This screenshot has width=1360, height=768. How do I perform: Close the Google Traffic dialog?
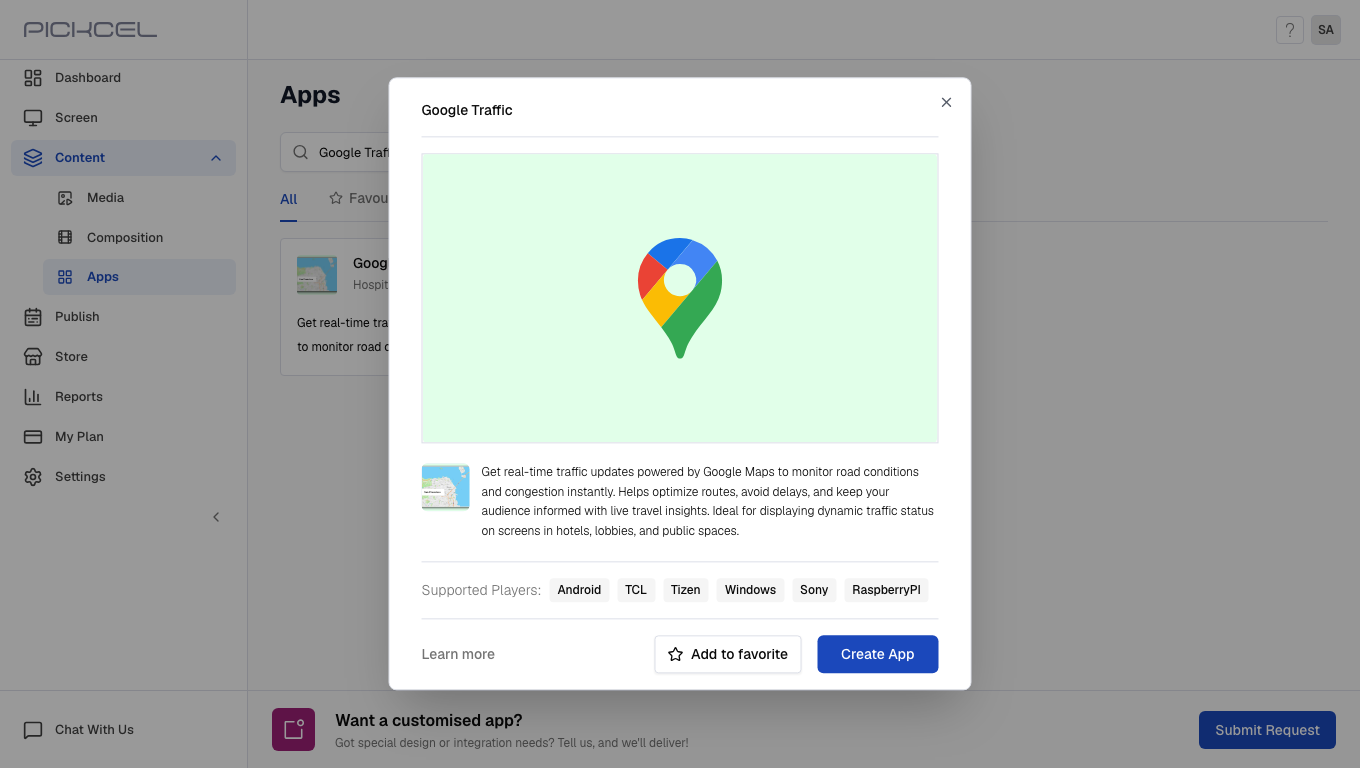tap(946, 102)
